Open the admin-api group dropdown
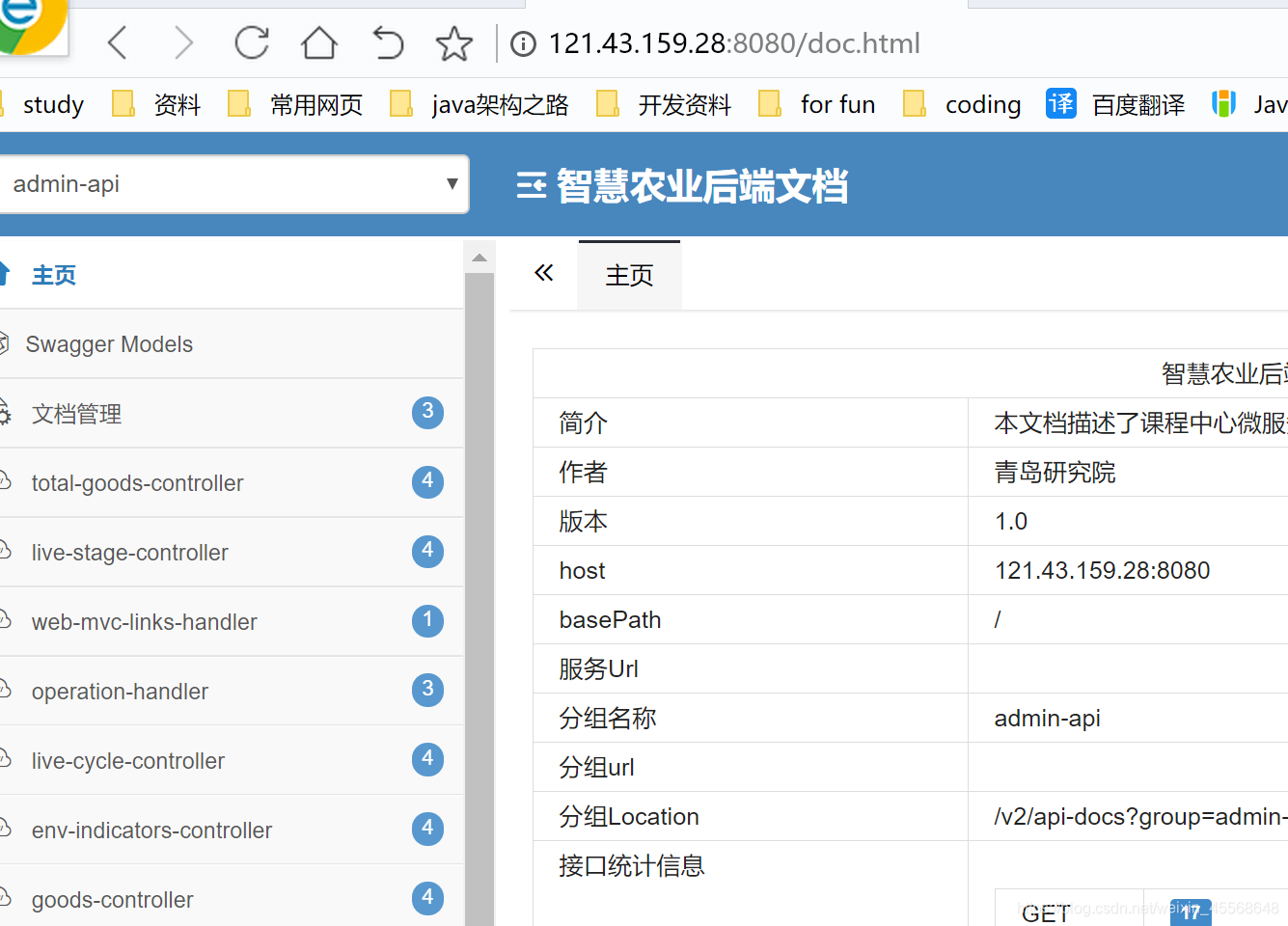This screenshot has height=926, width=1288. [233, 184]
